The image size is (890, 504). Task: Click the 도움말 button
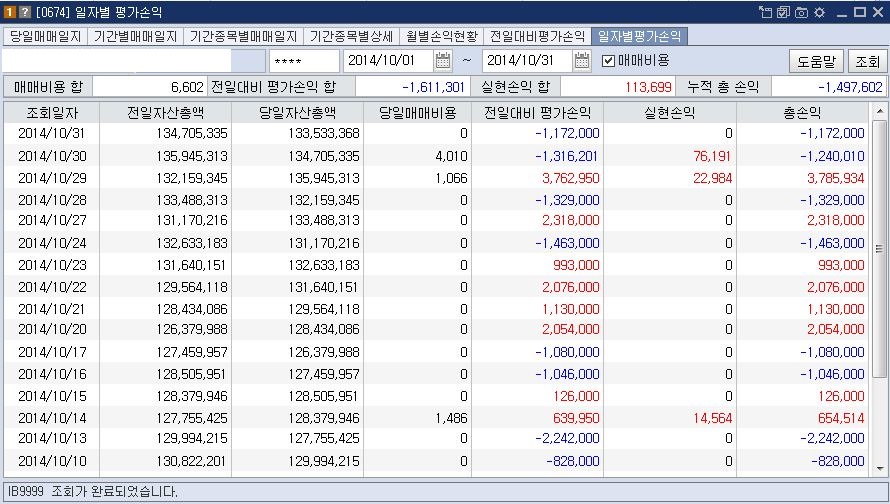tap(816, 61)
